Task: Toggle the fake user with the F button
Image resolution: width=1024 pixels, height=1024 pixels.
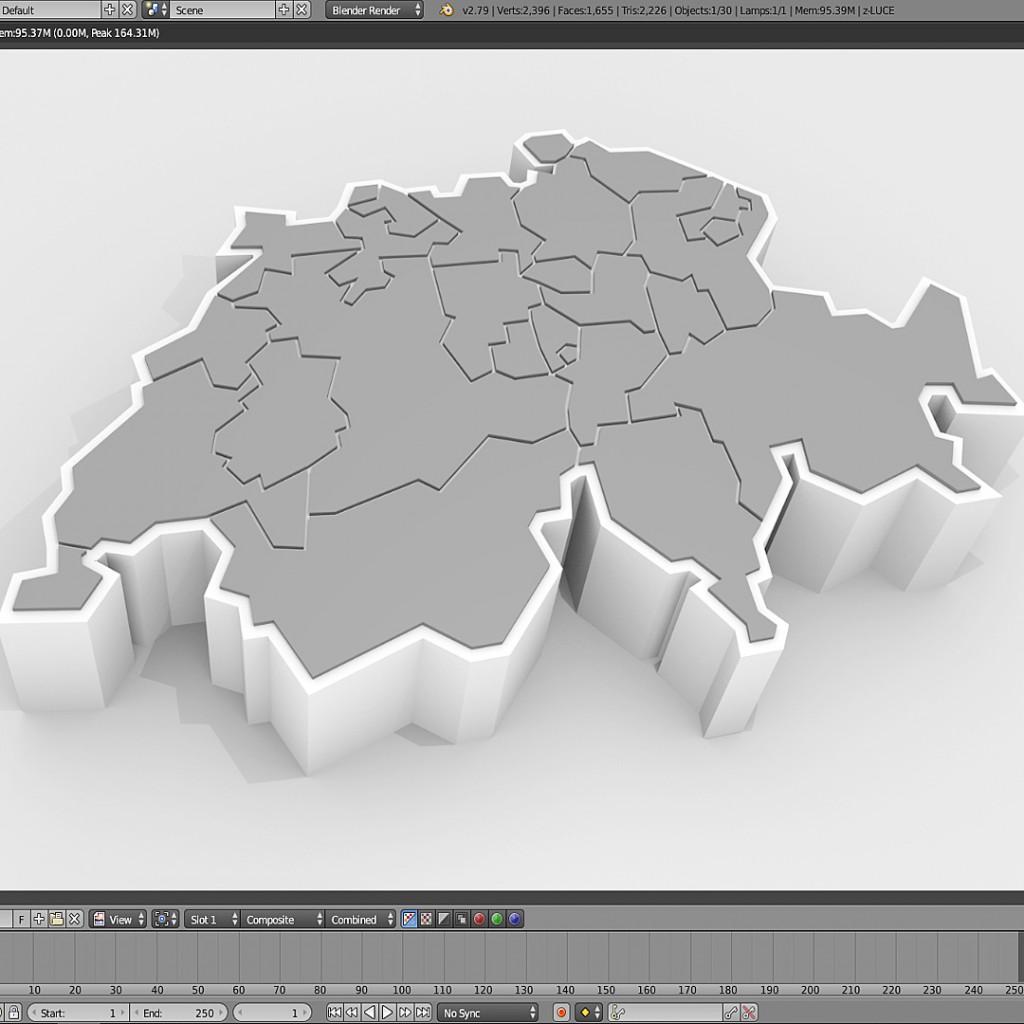Action: click(20, 919)
